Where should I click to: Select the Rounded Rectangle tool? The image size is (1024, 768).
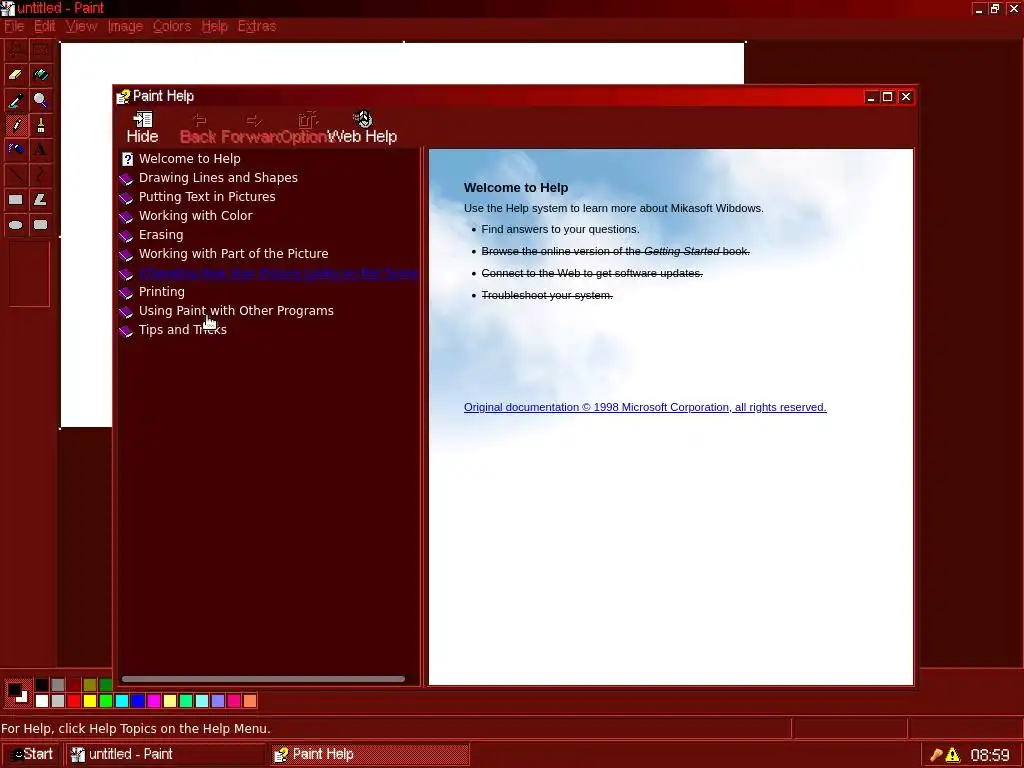point(40,225)
